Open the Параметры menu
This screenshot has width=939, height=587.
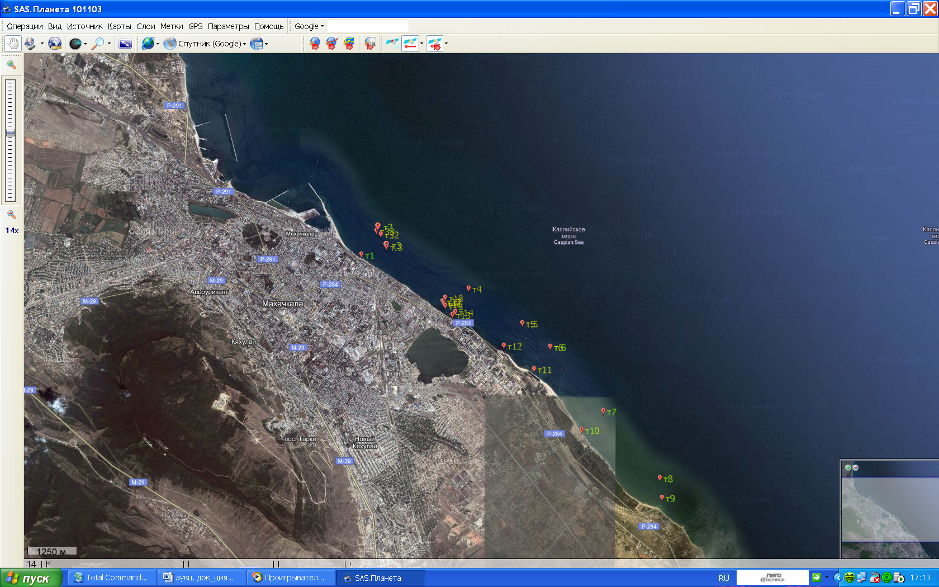228,26
